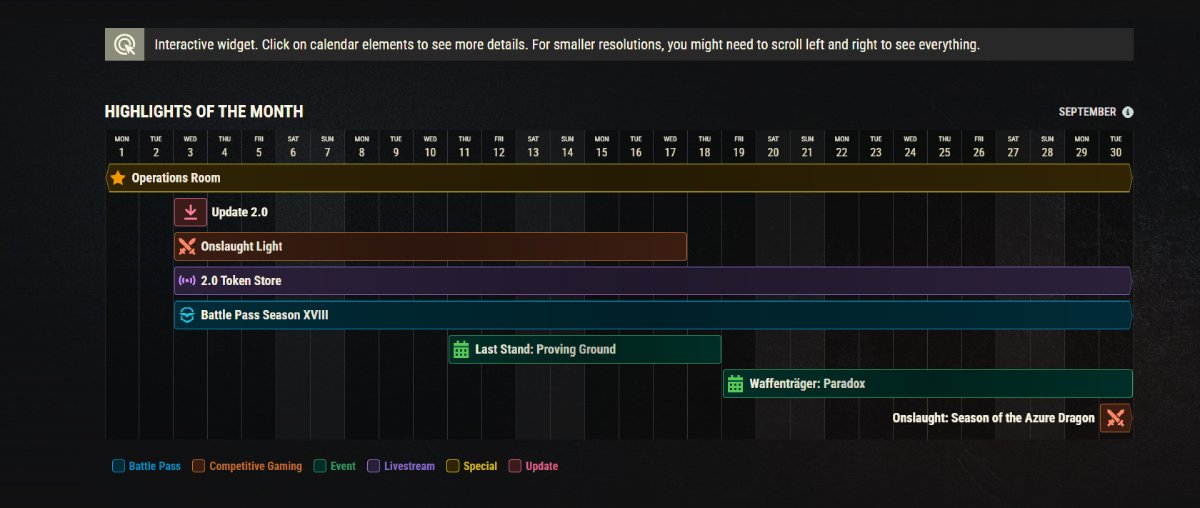The image size is (1200, 508).
Task: Click the interactive widget cursor icon
Action: click(x=125, y=44)
